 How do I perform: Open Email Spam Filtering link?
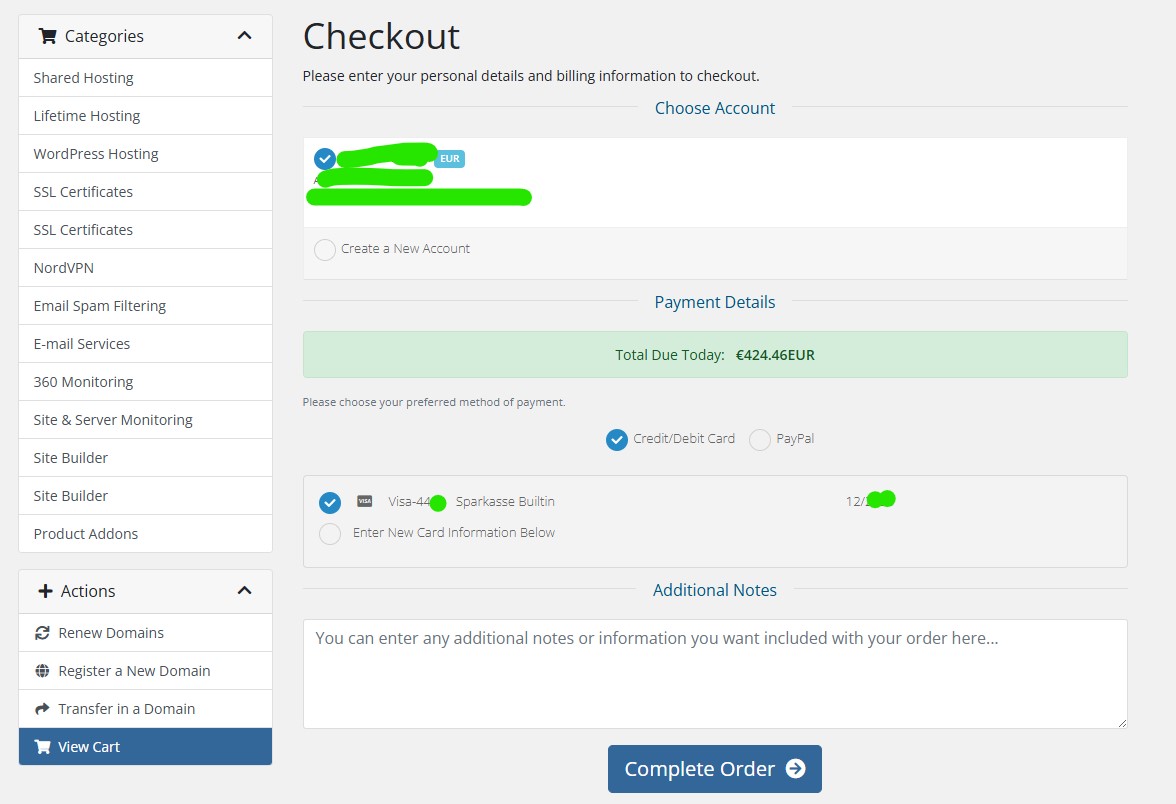pos(100,306)
